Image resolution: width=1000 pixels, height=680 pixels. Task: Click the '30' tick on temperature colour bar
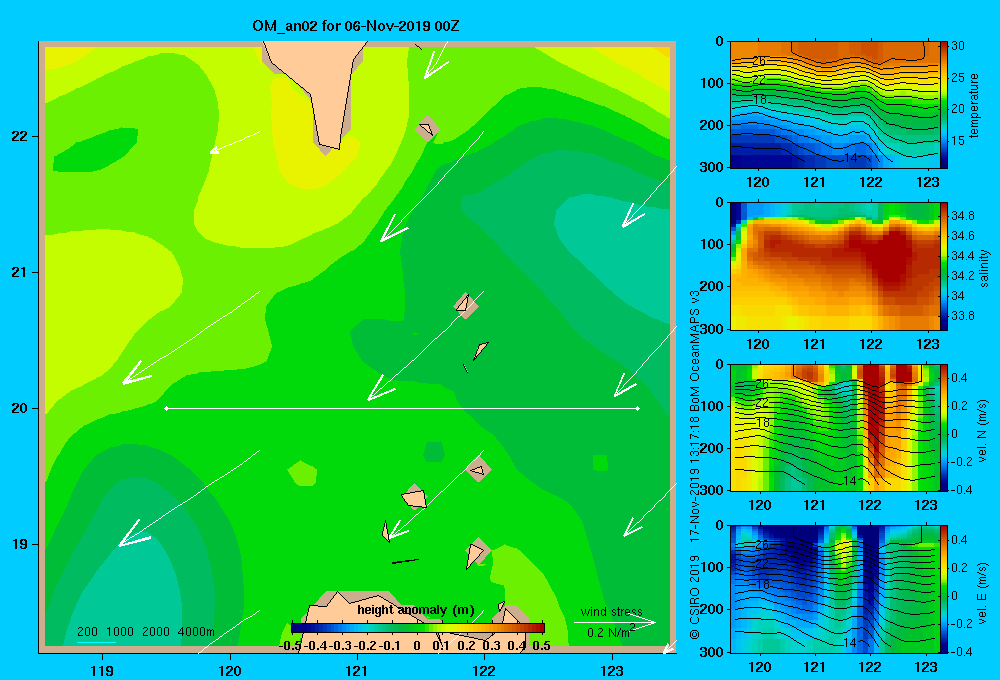click(x=958, y=46)
